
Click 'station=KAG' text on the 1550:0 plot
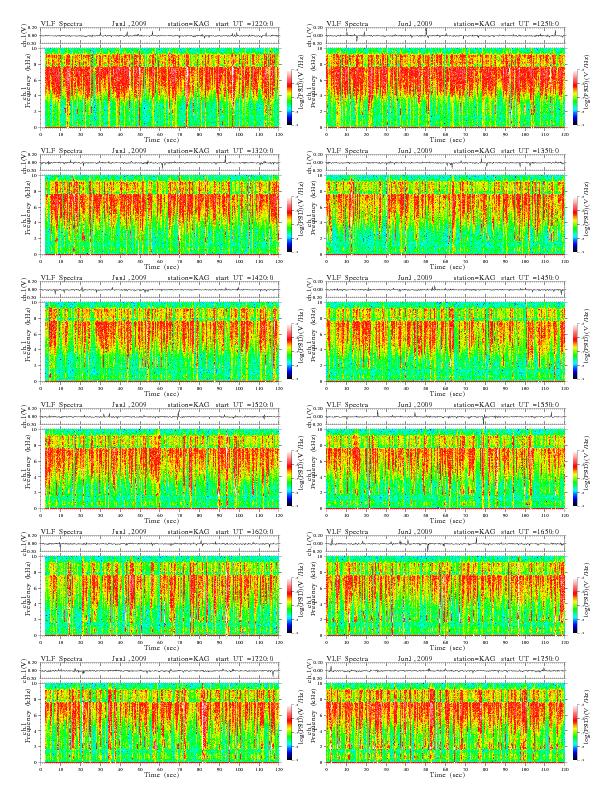tap(474, 404)
